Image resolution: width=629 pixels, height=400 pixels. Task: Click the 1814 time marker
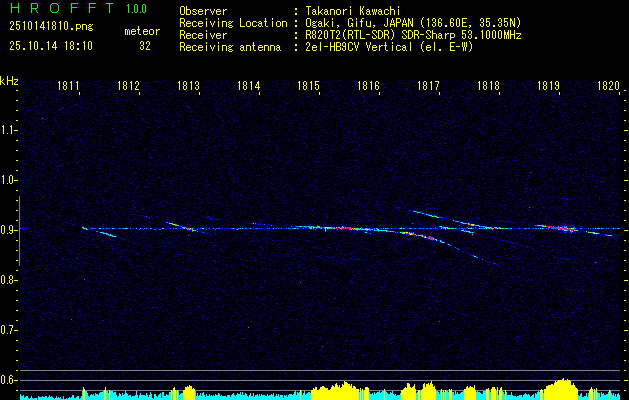click(x=248, y=85)
